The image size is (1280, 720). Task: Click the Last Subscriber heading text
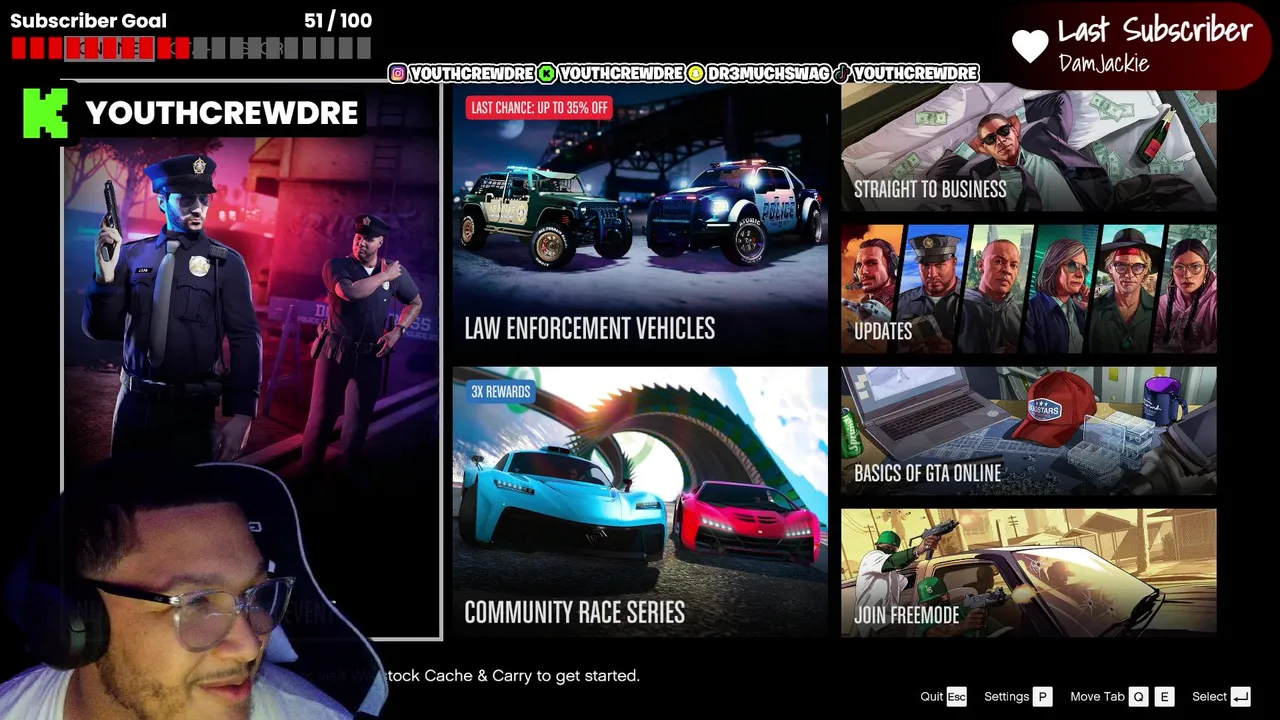[1155, 30]
